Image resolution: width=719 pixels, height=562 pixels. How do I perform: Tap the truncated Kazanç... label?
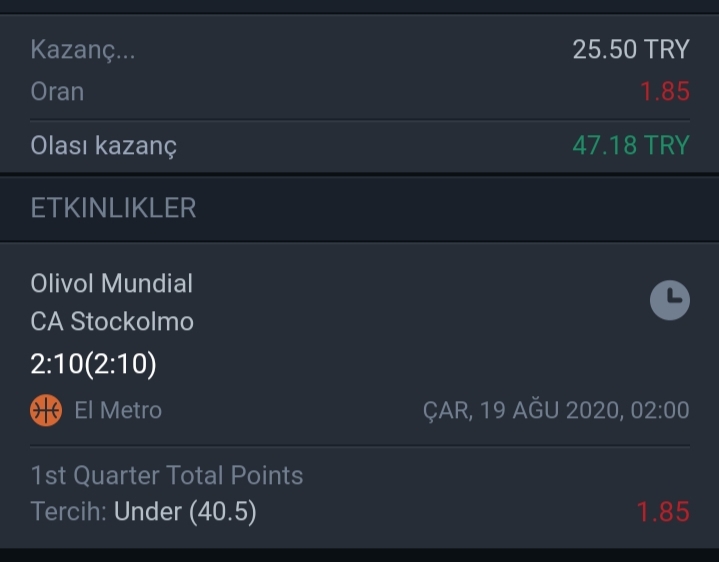[83, 50]
